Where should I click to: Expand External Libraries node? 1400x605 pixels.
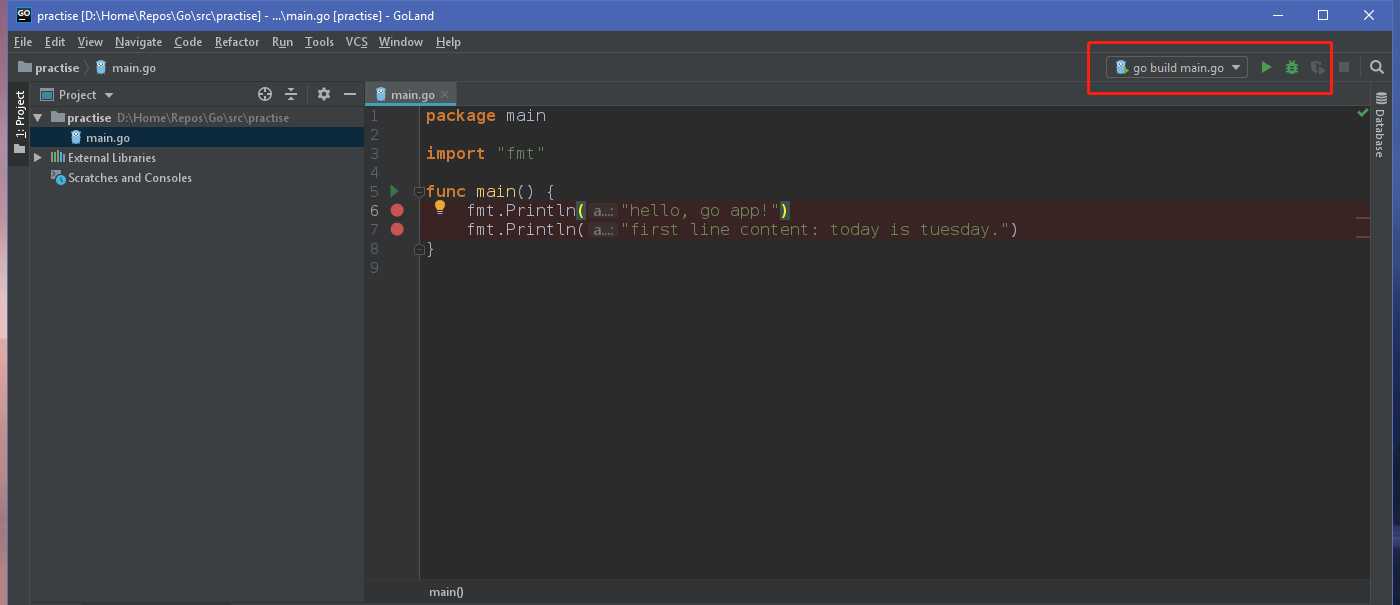pyautogui.click(x=38, y=157)
